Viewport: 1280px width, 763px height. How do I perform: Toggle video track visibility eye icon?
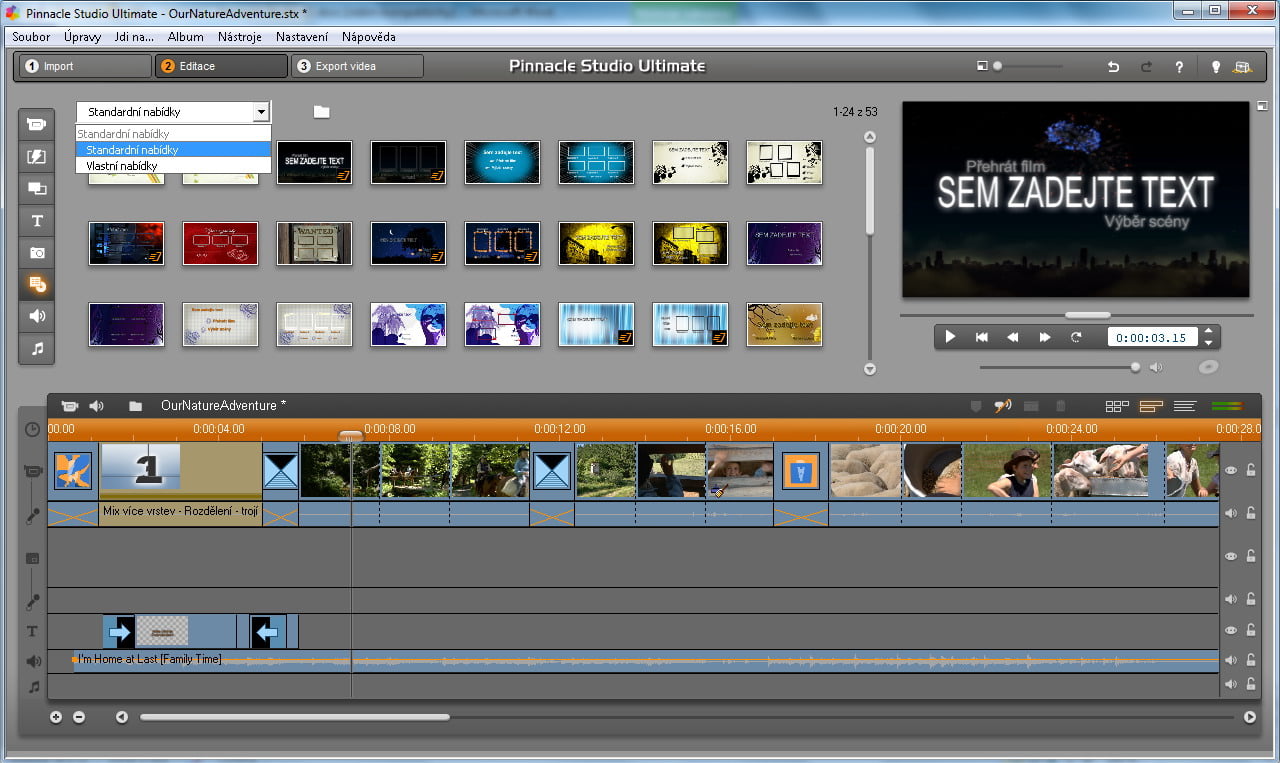1231,471
